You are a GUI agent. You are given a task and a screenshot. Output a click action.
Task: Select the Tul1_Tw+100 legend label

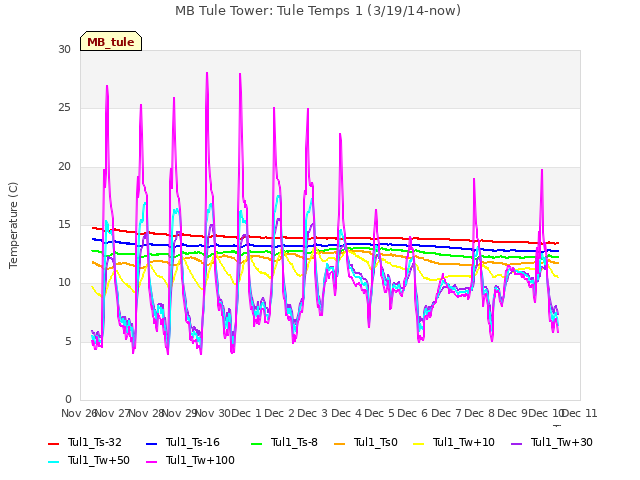tap(200, 460)
